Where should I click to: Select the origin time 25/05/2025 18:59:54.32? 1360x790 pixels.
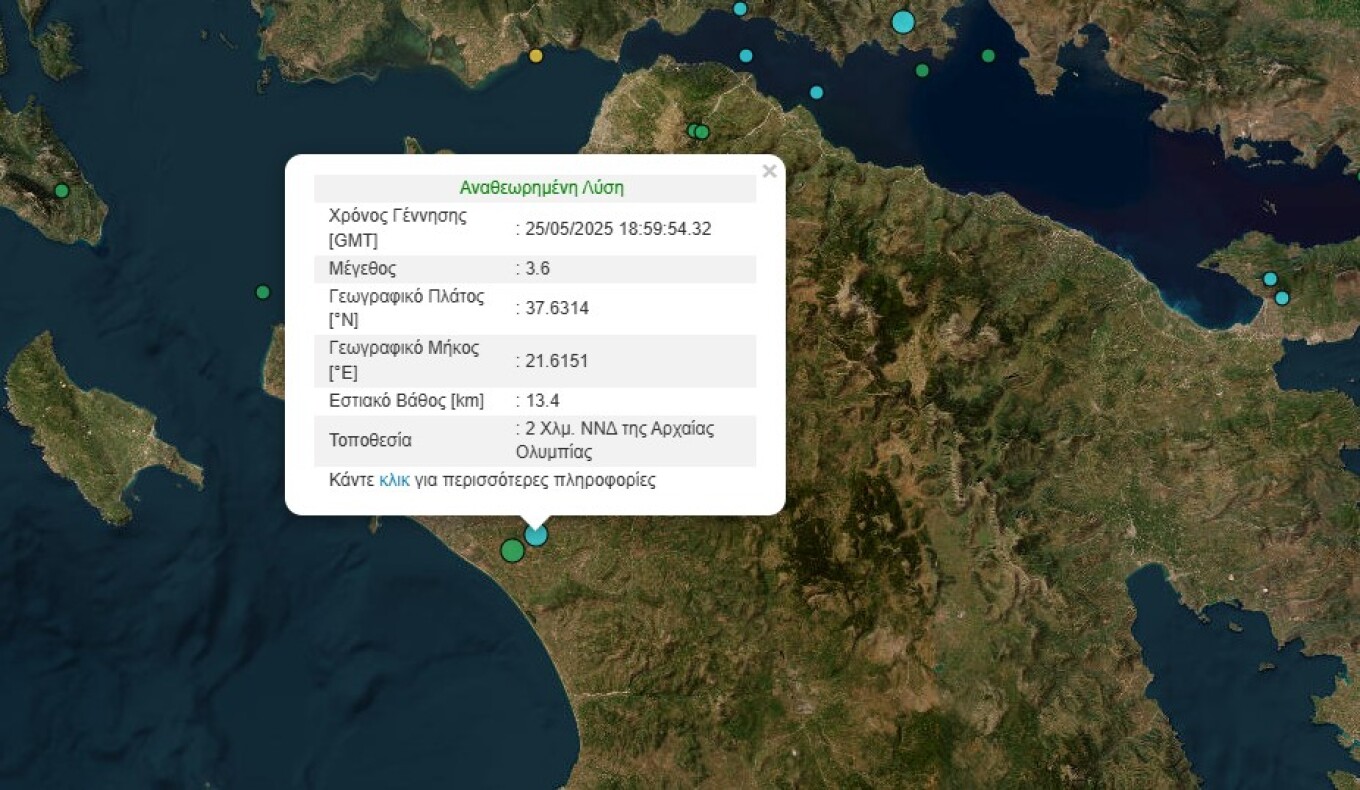tap(617, 228)
